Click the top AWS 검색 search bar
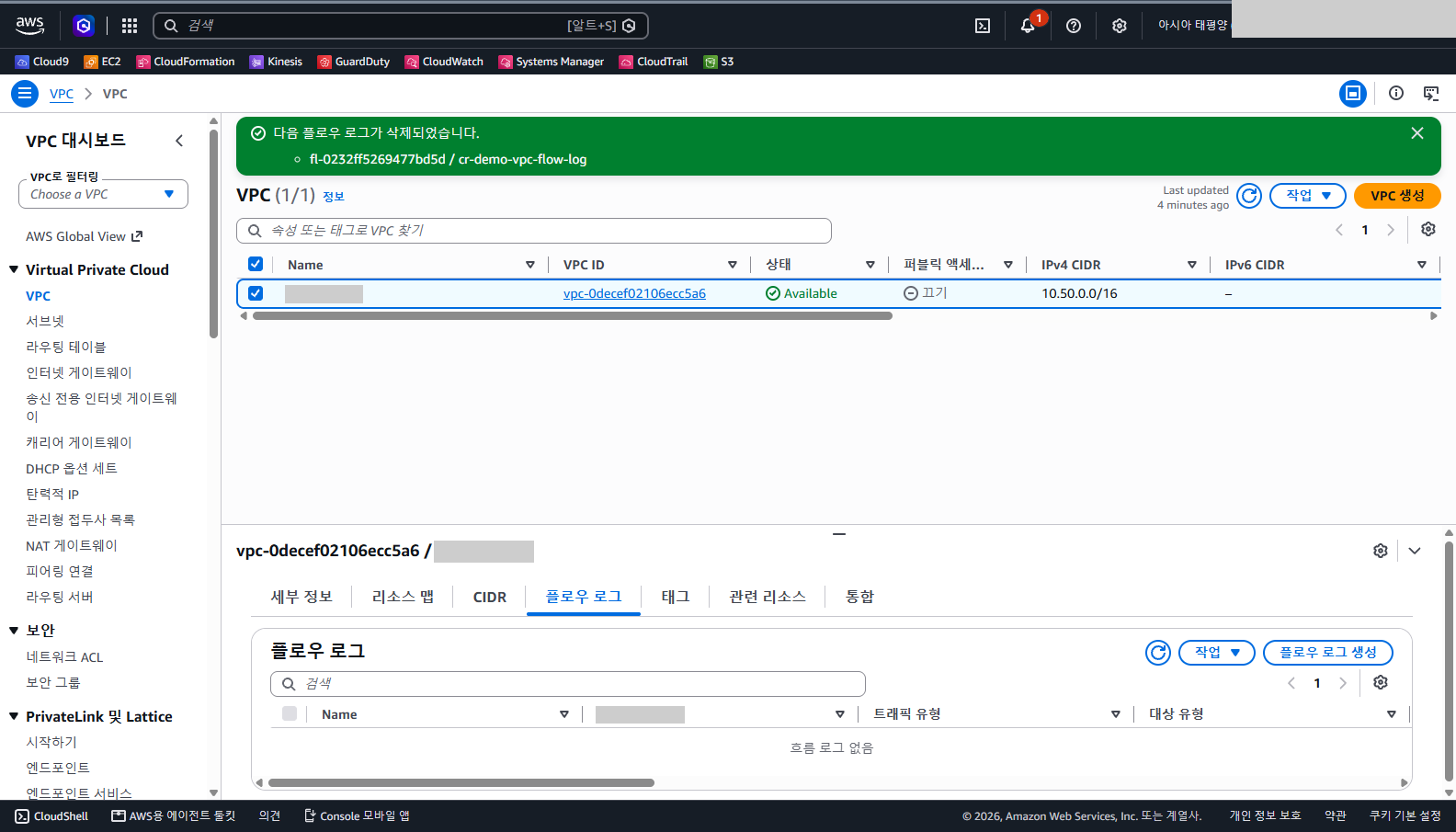Viewport: 1456px width, 832px height. pyautogui.click(x=401, y=26)
